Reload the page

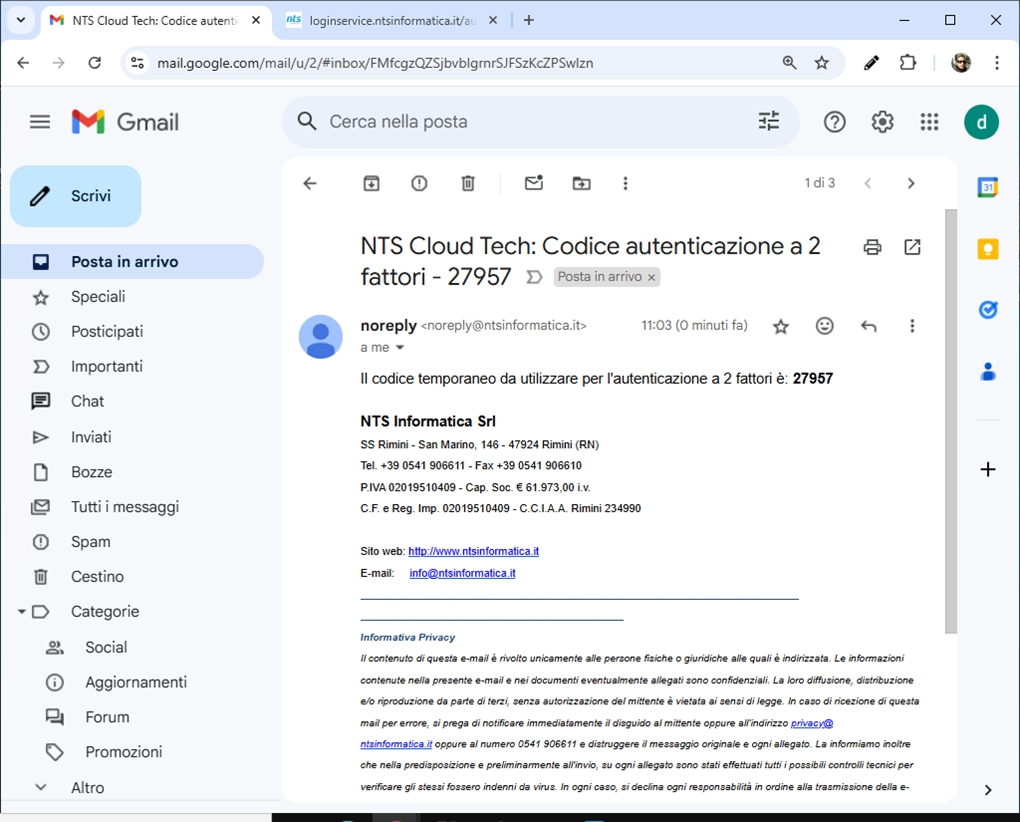pos(94,63)
